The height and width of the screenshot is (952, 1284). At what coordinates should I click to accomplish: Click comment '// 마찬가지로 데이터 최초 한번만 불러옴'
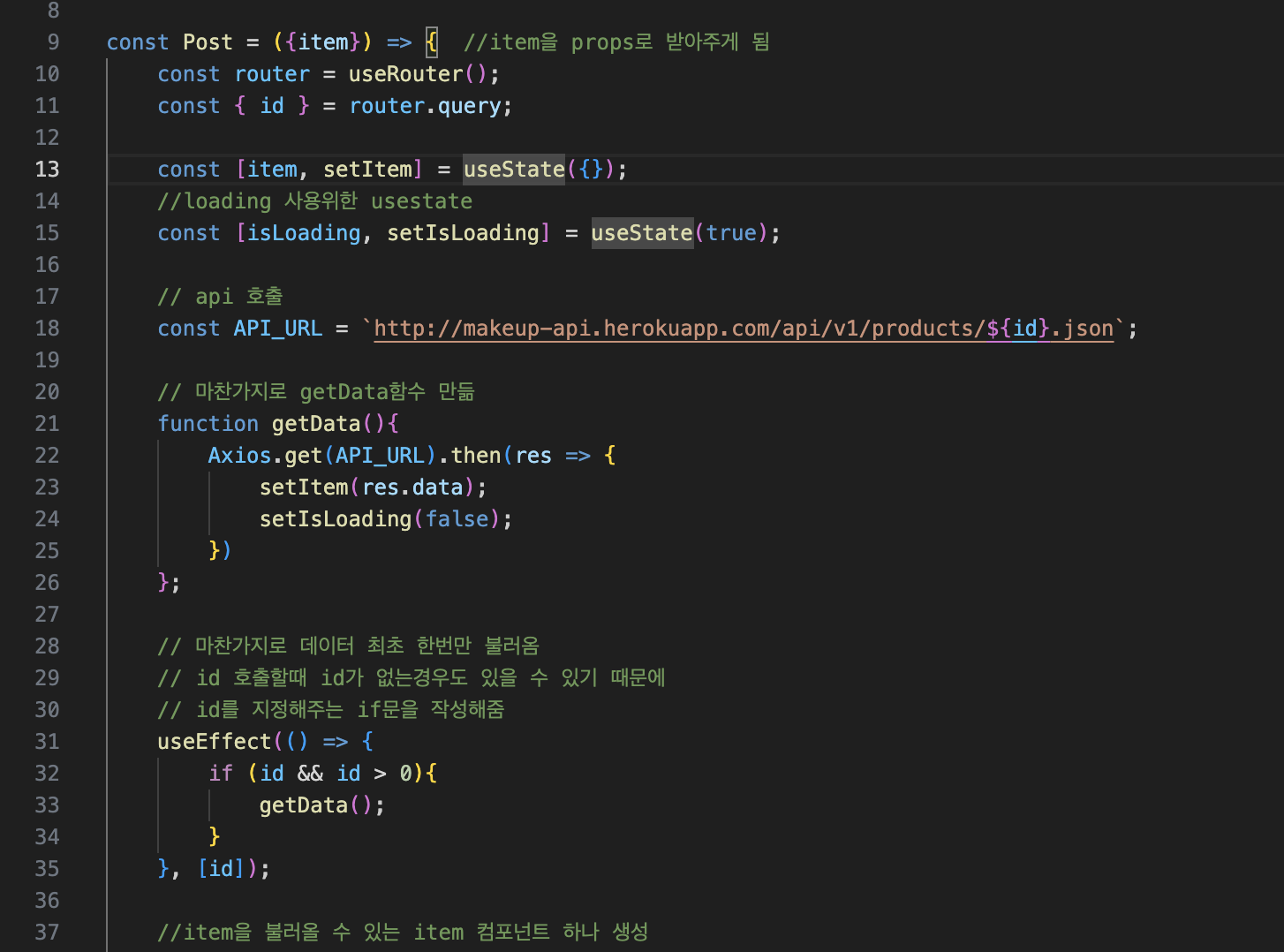point(348,646)
